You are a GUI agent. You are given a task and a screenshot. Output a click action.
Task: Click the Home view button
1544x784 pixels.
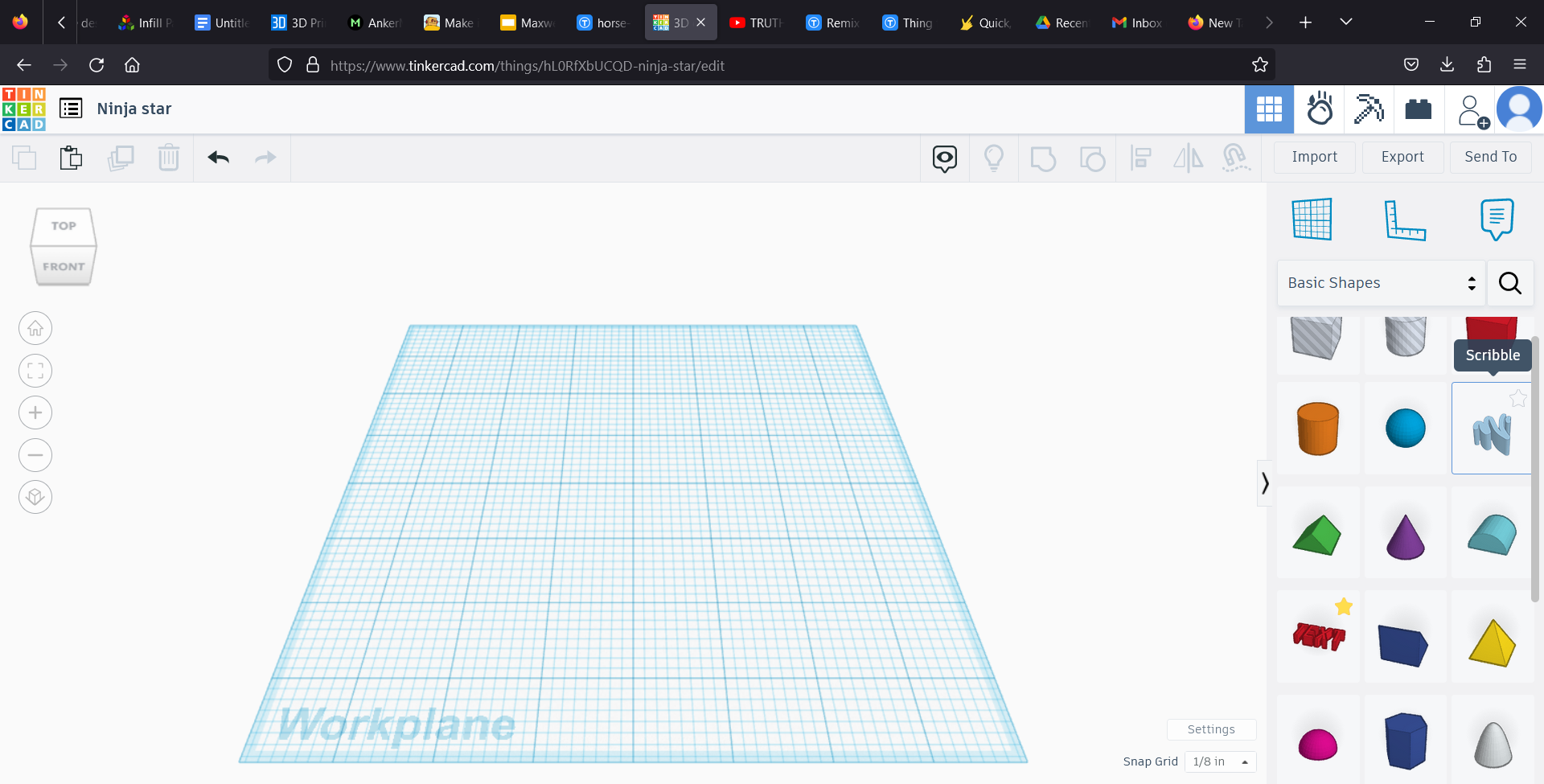click(35, 328)
